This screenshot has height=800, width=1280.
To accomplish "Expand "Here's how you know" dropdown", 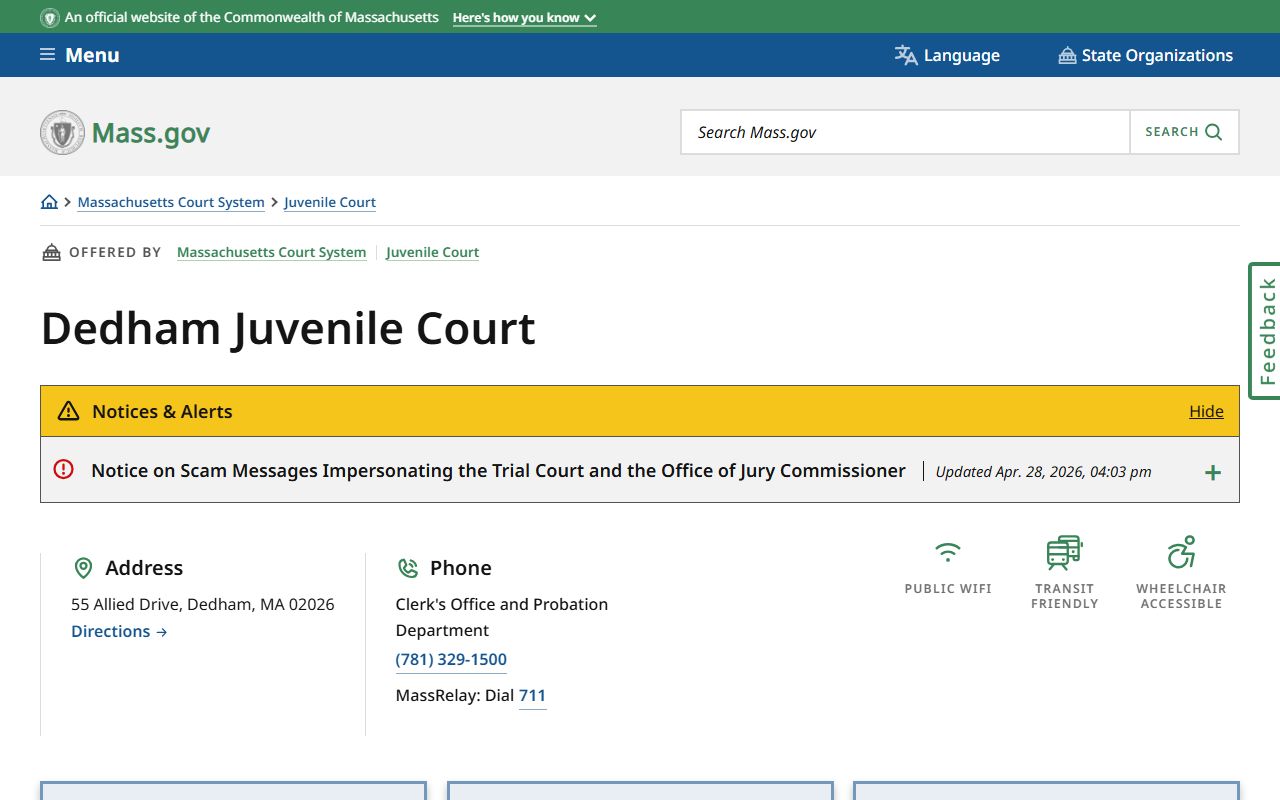I will pos(524,18).
